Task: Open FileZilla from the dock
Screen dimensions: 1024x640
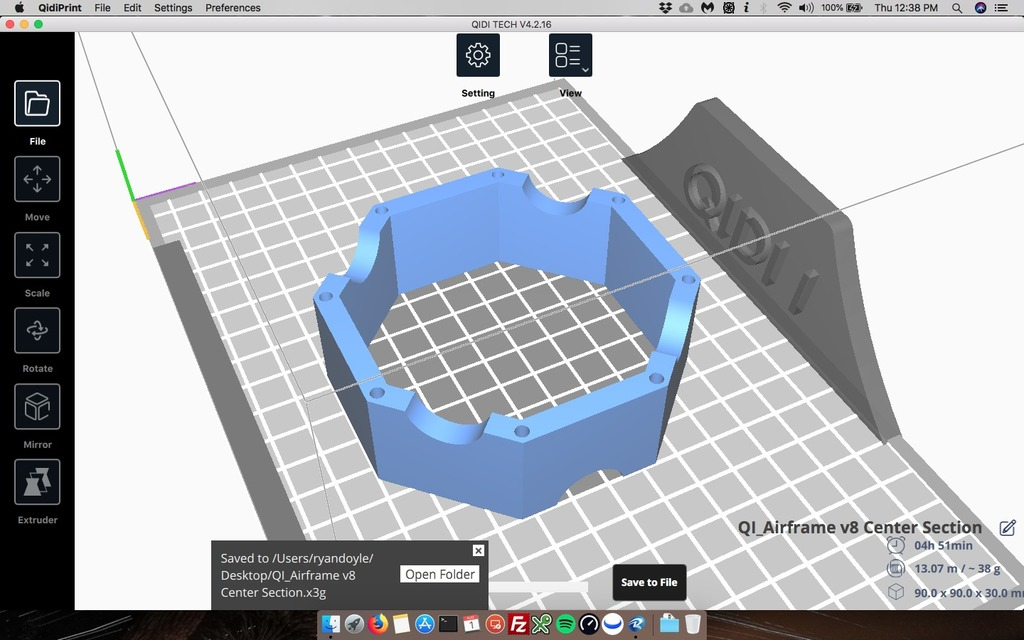Action: [x=519, y=624]
